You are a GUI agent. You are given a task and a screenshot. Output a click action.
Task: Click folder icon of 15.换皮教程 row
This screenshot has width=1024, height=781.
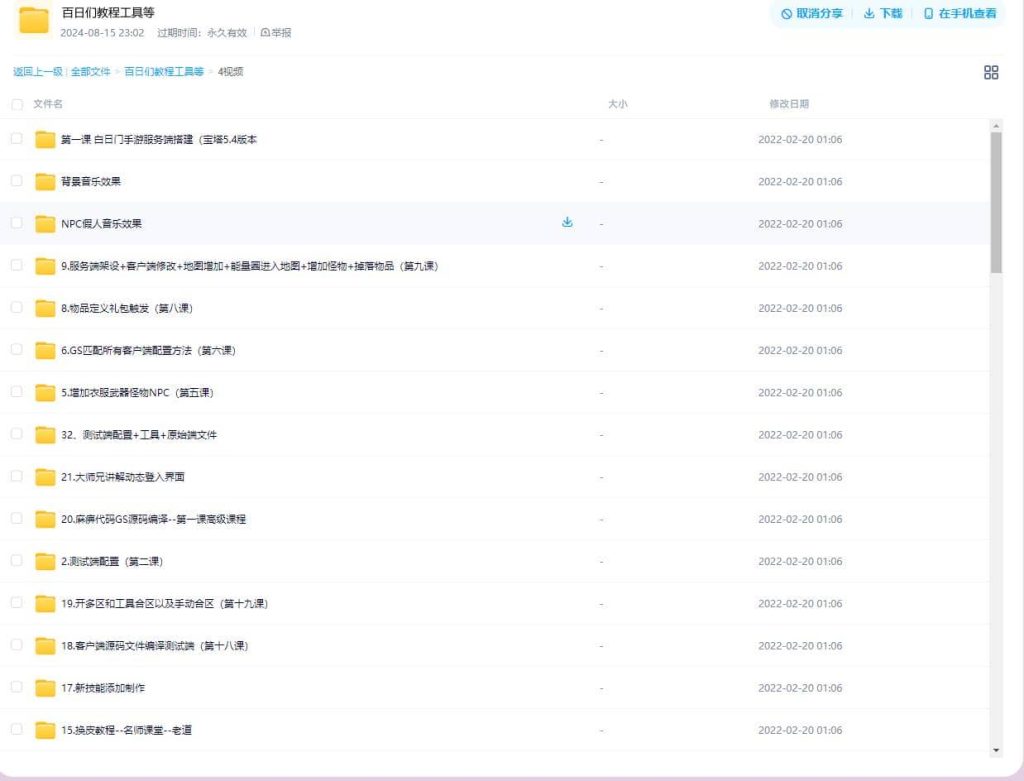(x=45, y=730)
